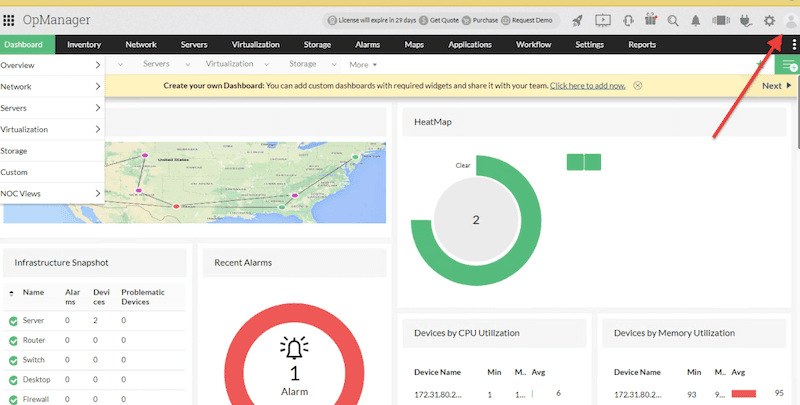Open the apps grid launcher
This screenshot has height=405, width=800.
tap(8, 20)
